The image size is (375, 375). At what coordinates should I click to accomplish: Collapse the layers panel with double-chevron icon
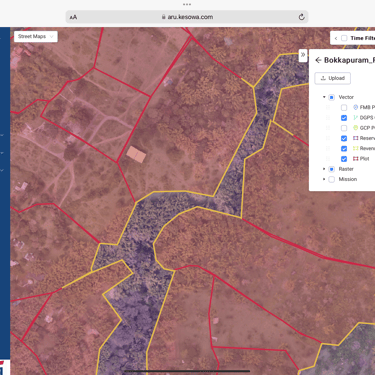303,55
